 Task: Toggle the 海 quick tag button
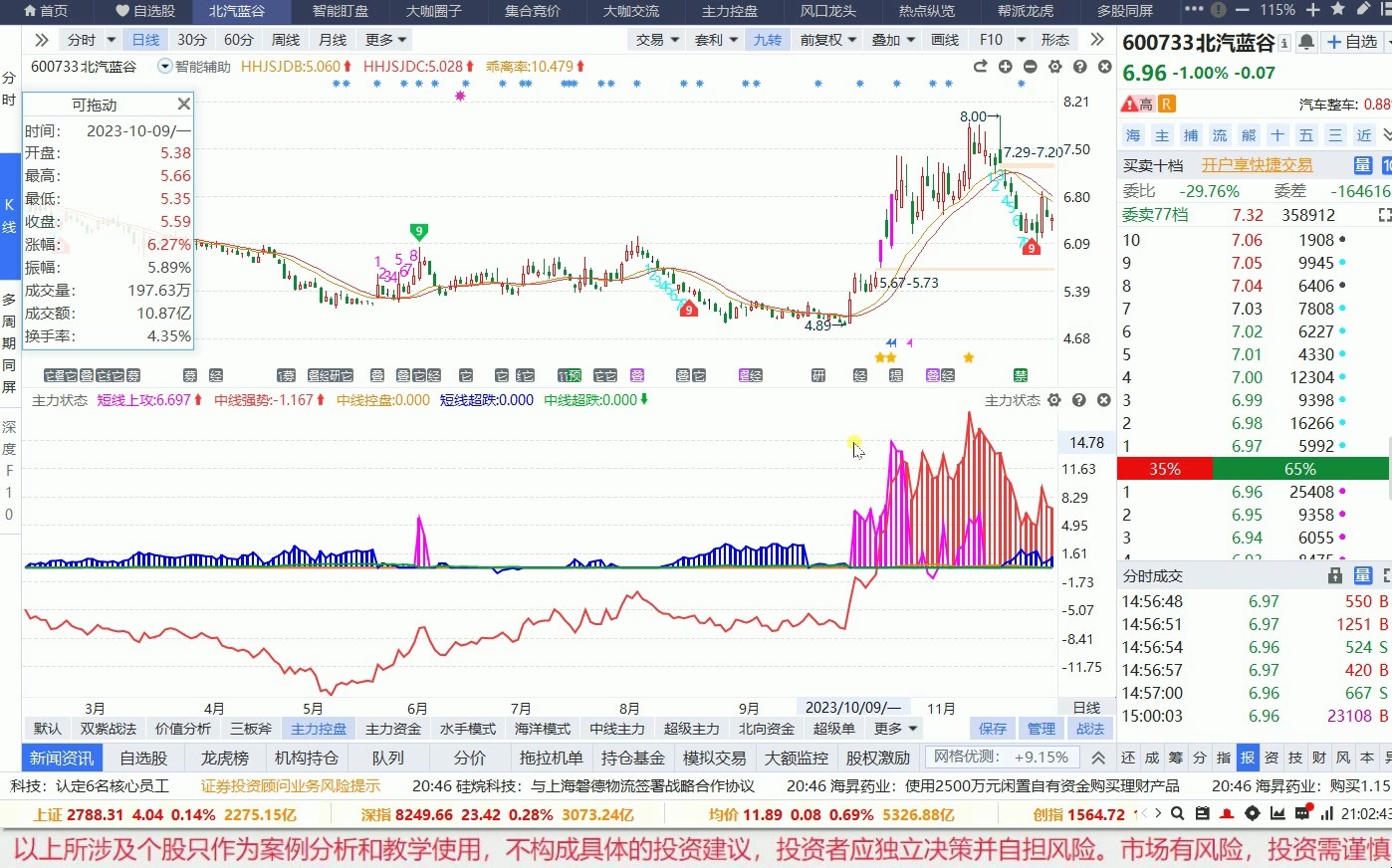(x=1133, y=135)
